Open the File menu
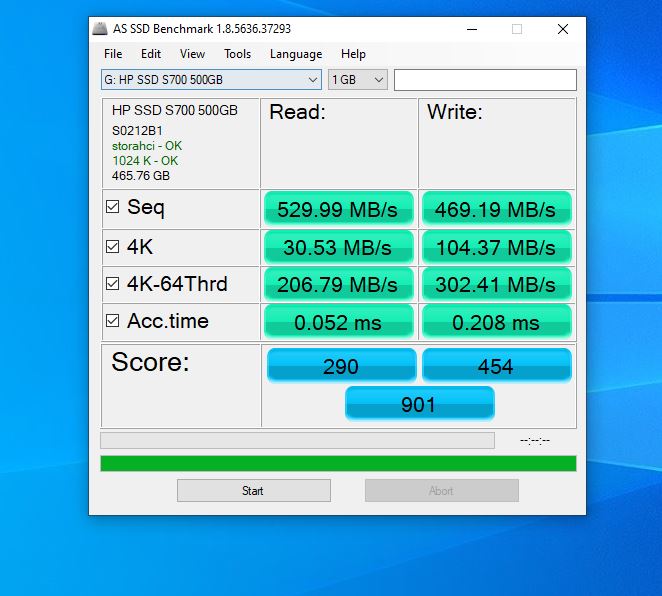 [113, 54]
